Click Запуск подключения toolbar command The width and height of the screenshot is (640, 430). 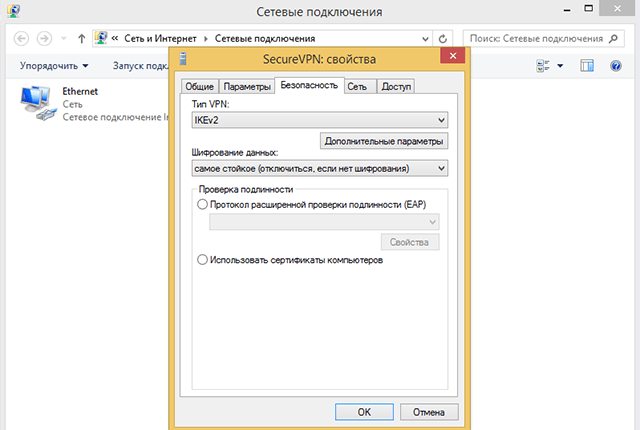[140, 66]
